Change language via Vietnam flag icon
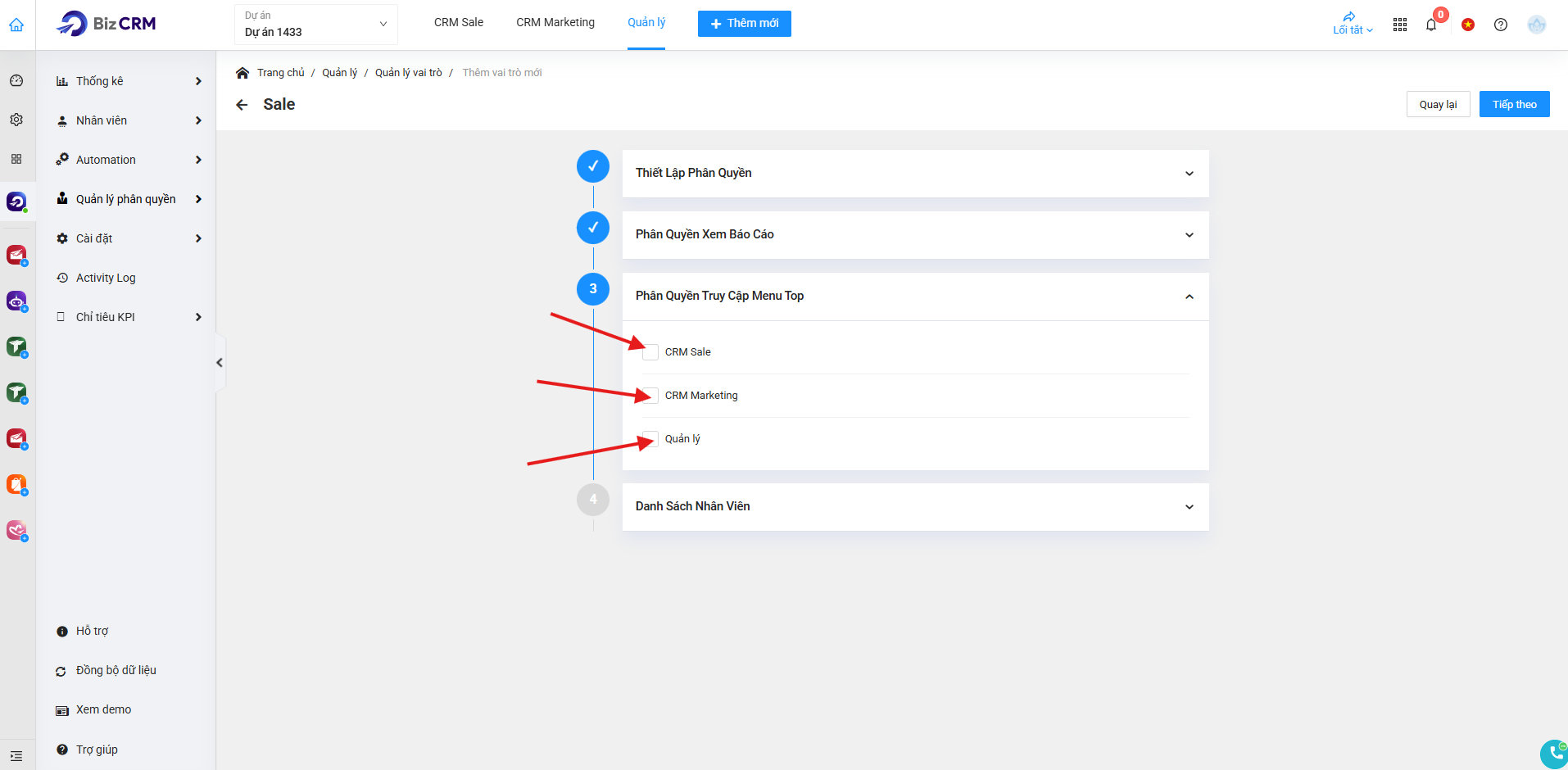 click(x=1468, y=25)
